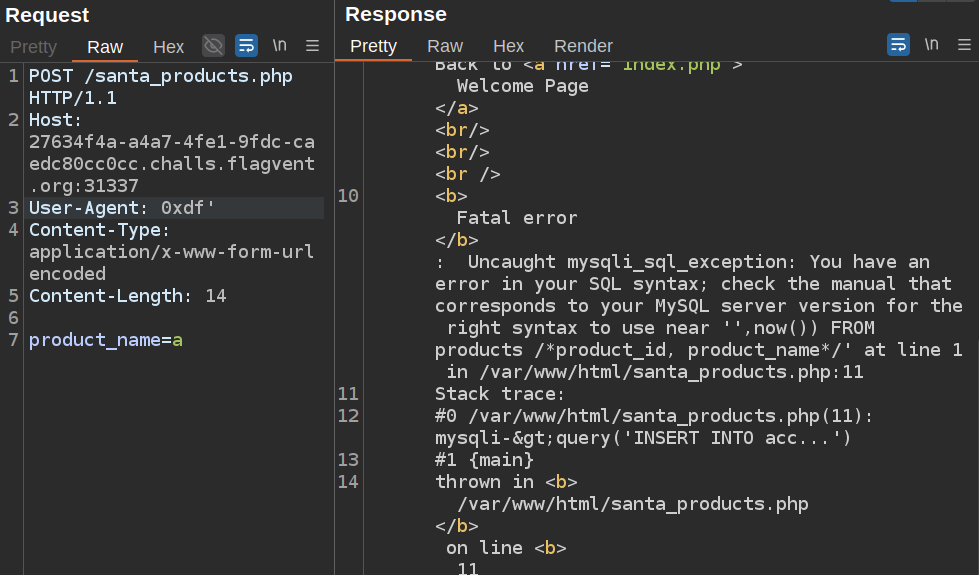The height and width of the screenshot is (575, 979).
Task: Switch Response view to Raw tab
Action: coord(445,46)
